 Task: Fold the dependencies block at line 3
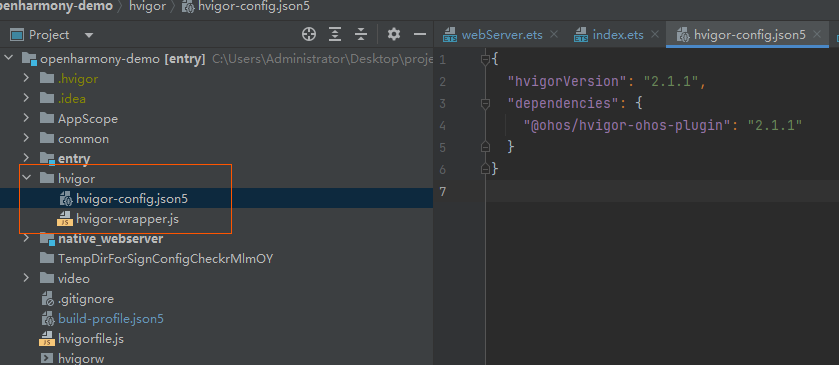(x=485, y=103)
